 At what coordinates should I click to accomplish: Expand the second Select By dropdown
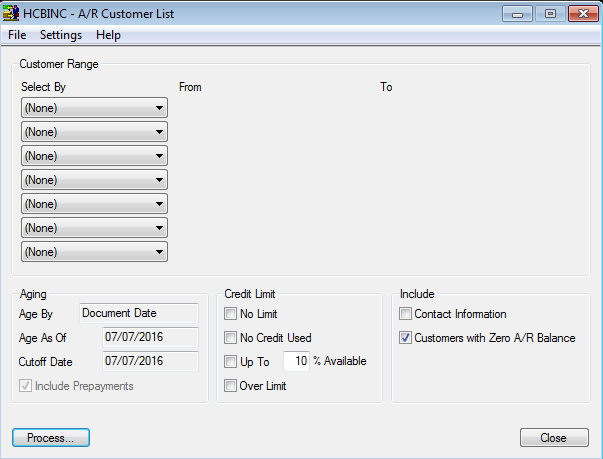94,132
